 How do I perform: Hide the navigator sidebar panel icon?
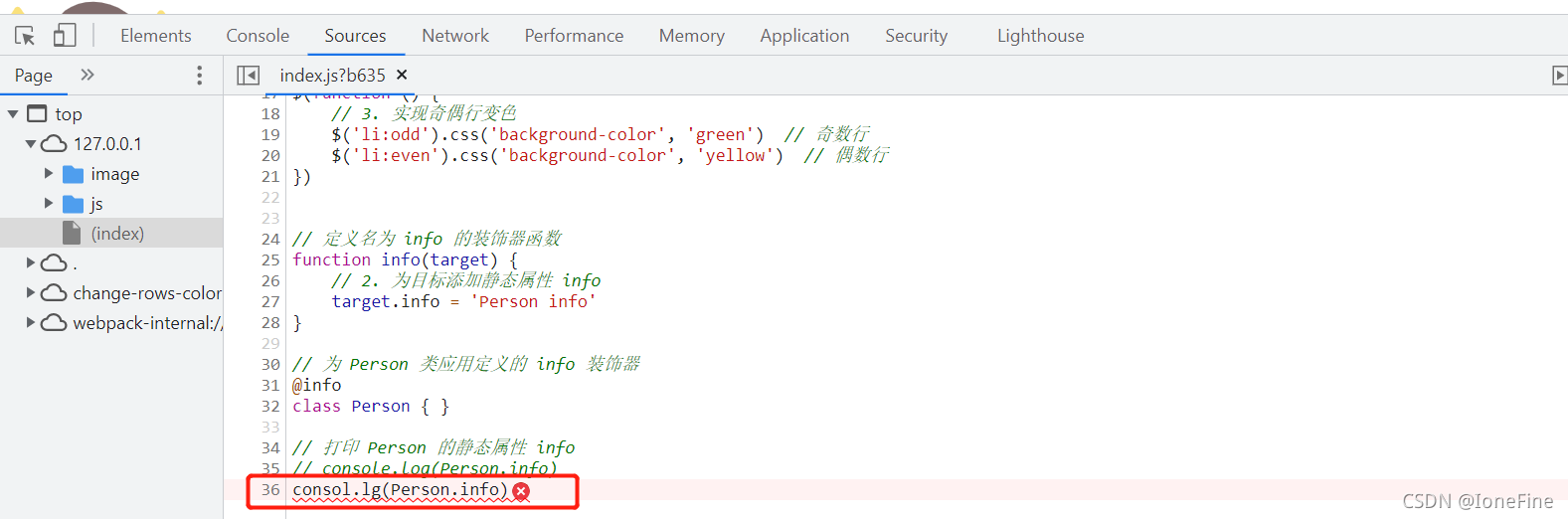[249, 76]
